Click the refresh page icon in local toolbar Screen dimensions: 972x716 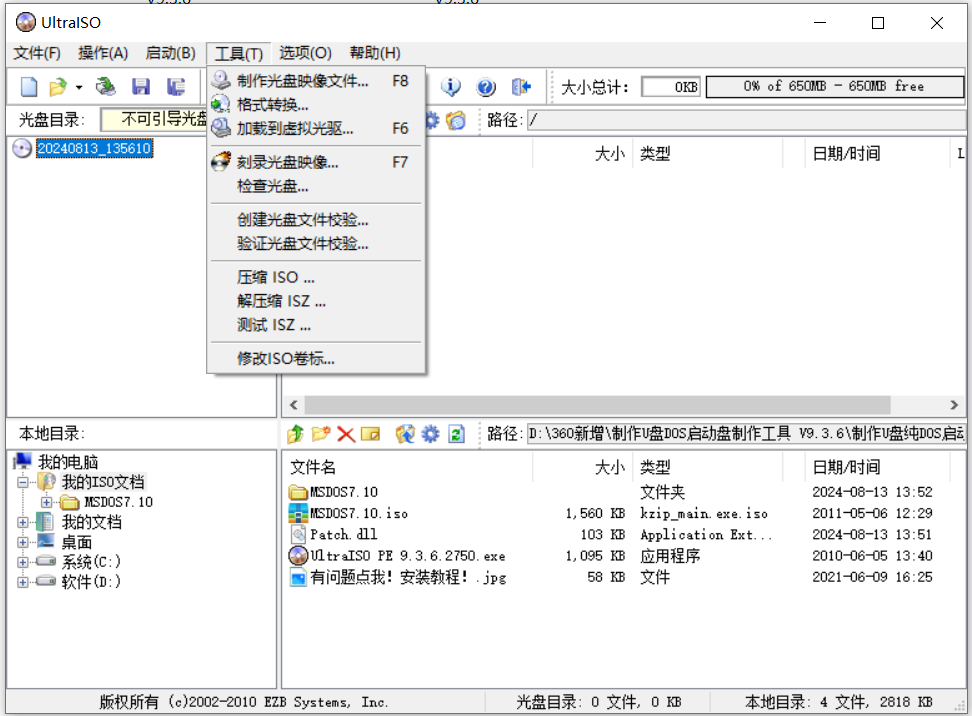coord(456,434)
